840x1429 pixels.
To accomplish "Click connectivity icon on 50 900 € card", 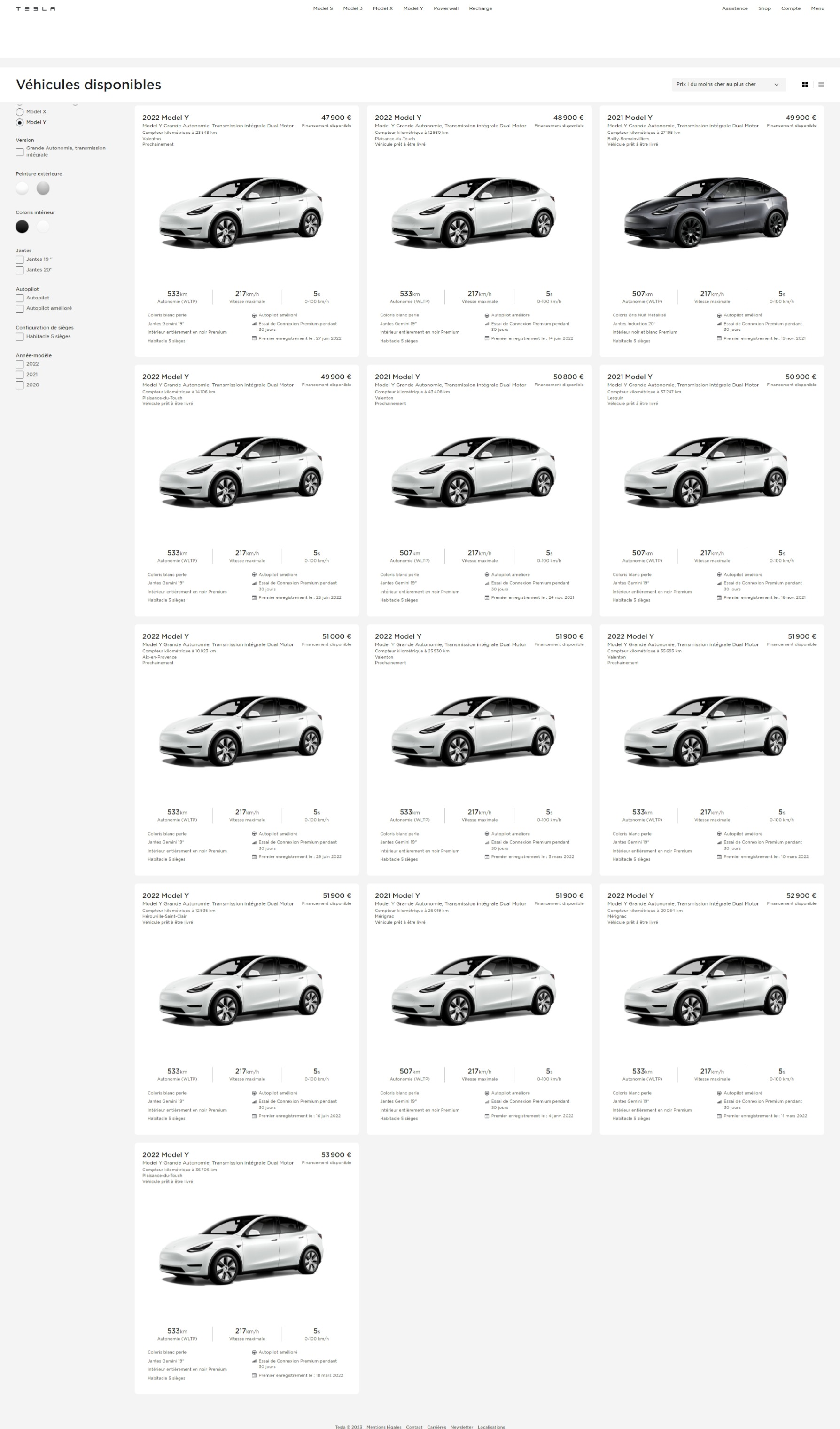I will (x=719, y=583).
